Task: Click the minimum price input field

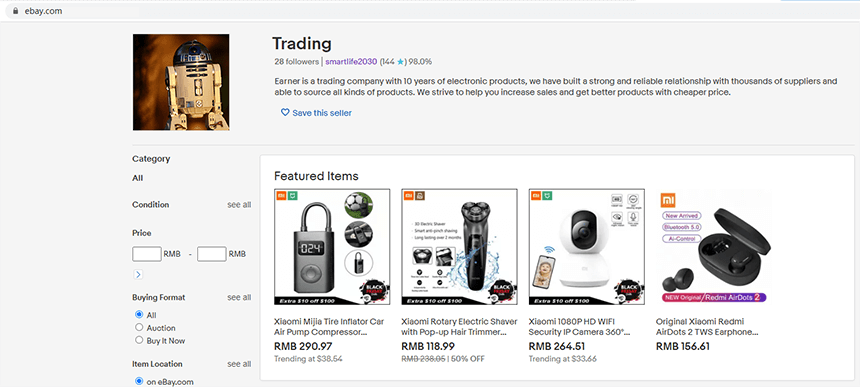Action: pos(147,254)
